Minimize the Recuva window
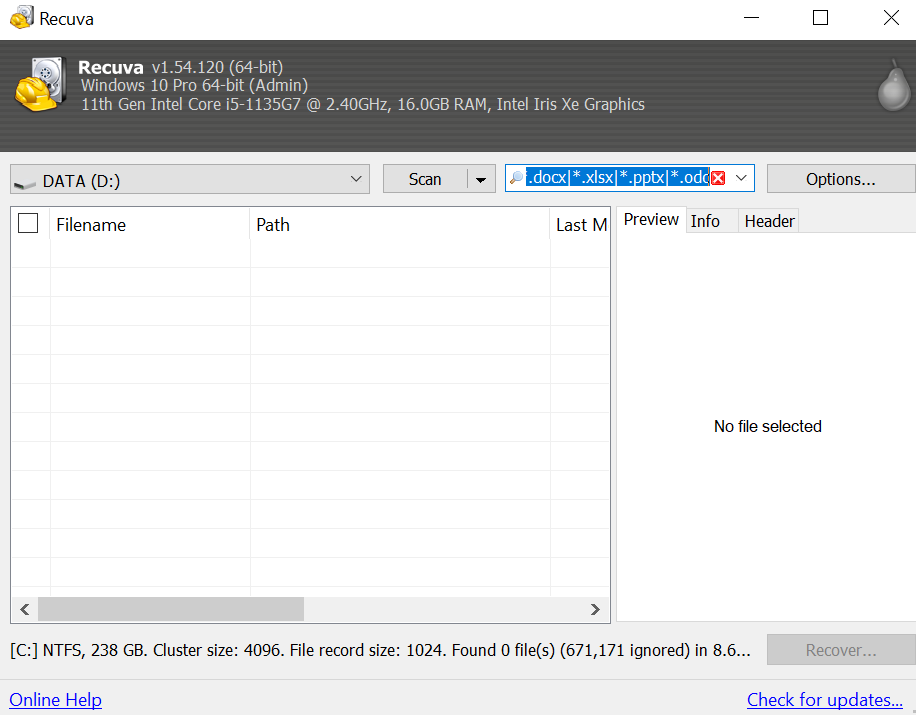Viewport: 916px width, 715px height. [751, 18]
